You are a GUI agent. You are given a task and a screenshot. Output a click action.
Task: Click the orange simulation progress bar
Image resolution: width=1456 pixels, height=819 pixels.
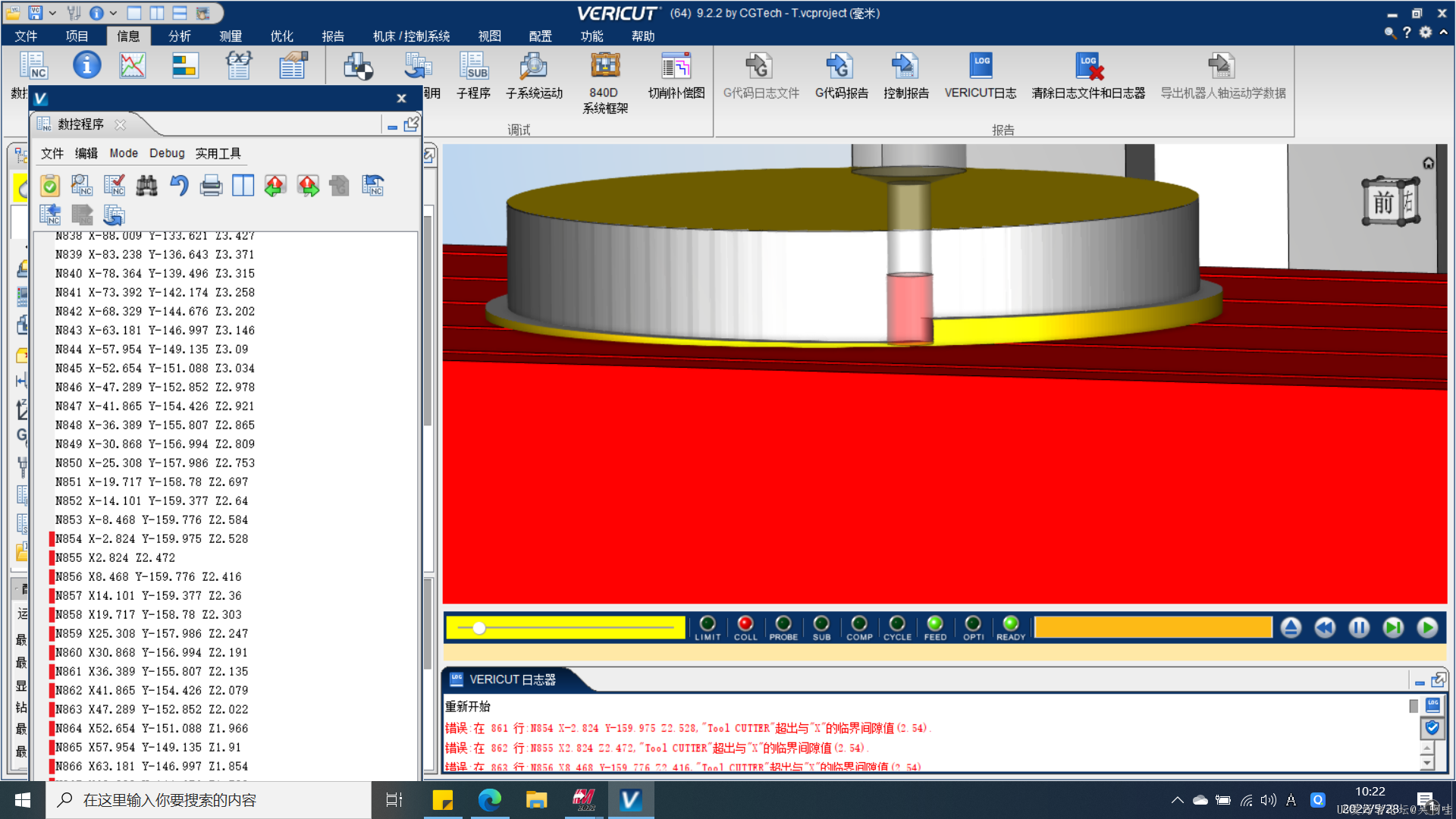coord(1153,627)
